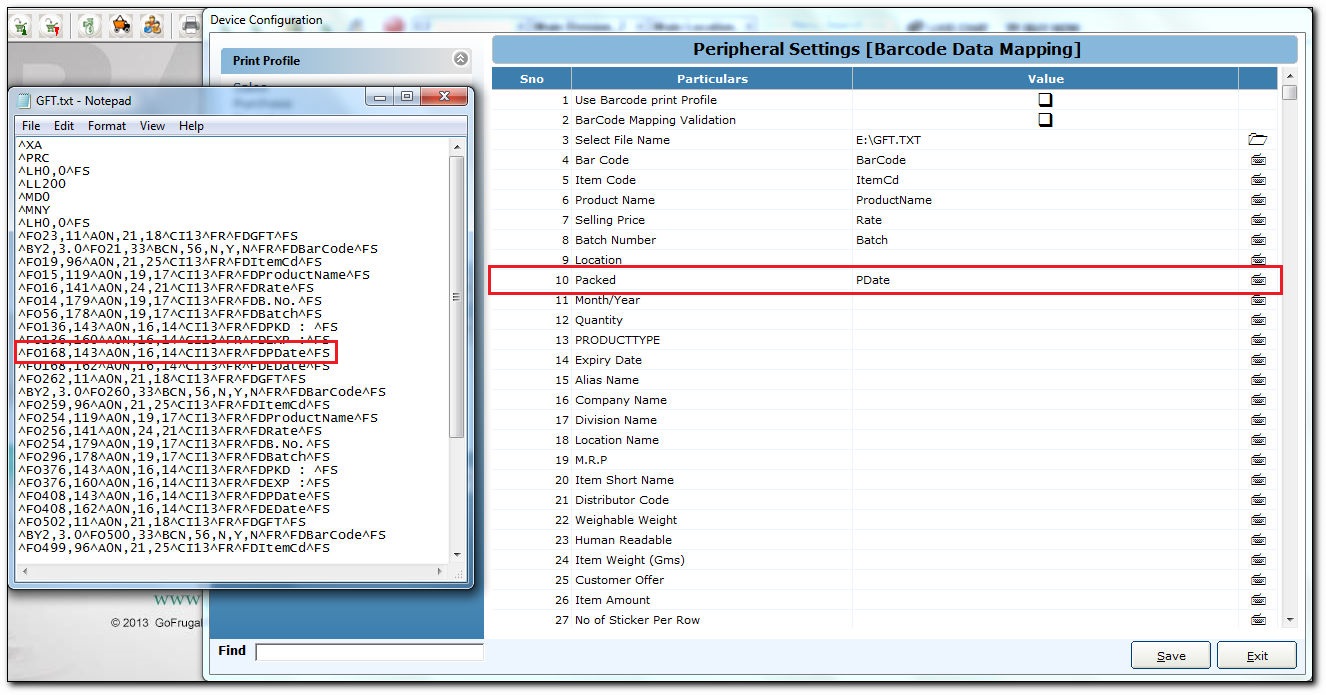1326x695 pixels.
Task: Click keyboard icon in PRODUCTTYPE row
Action: pyautogui.click(x=1258, y=340)
